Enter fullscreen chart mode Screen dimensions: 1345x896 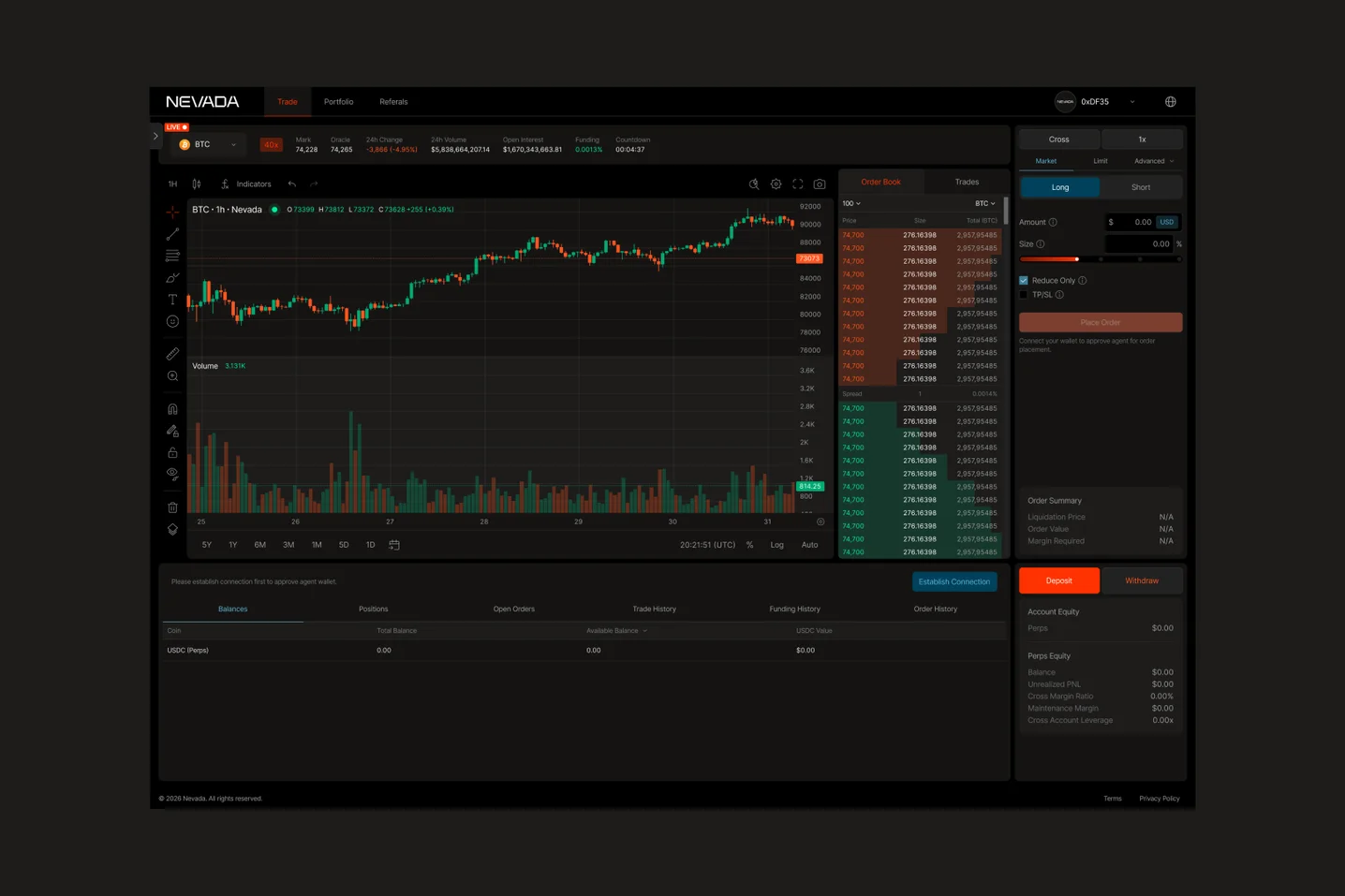click(798, 184)
